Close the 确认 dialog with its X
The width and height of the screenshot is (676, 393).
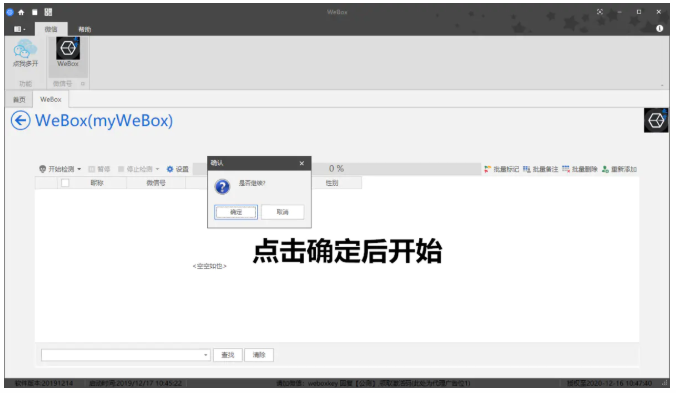tap(302, 163)
